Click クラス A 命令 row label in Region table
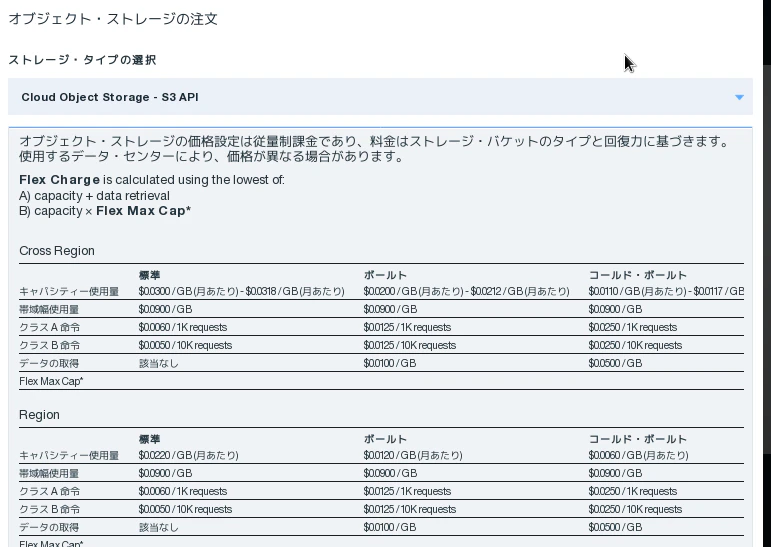 [x=49, y=491]
